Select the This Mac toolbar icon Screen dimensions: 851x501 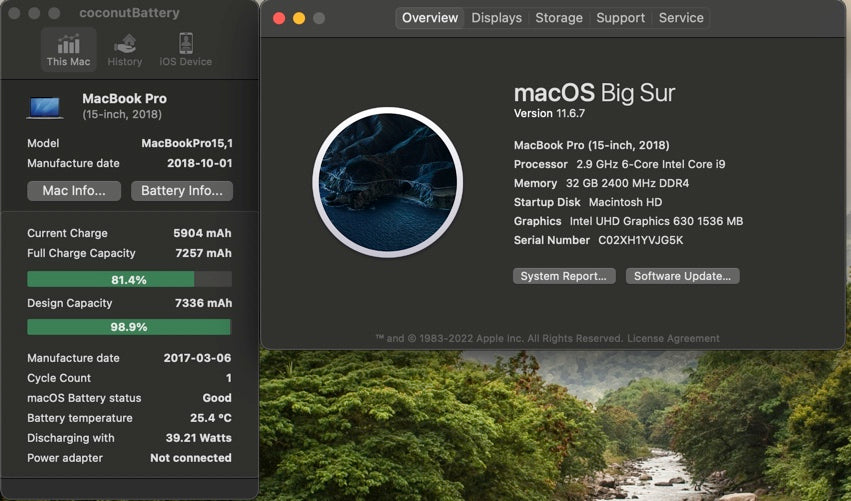coord(68,49)
